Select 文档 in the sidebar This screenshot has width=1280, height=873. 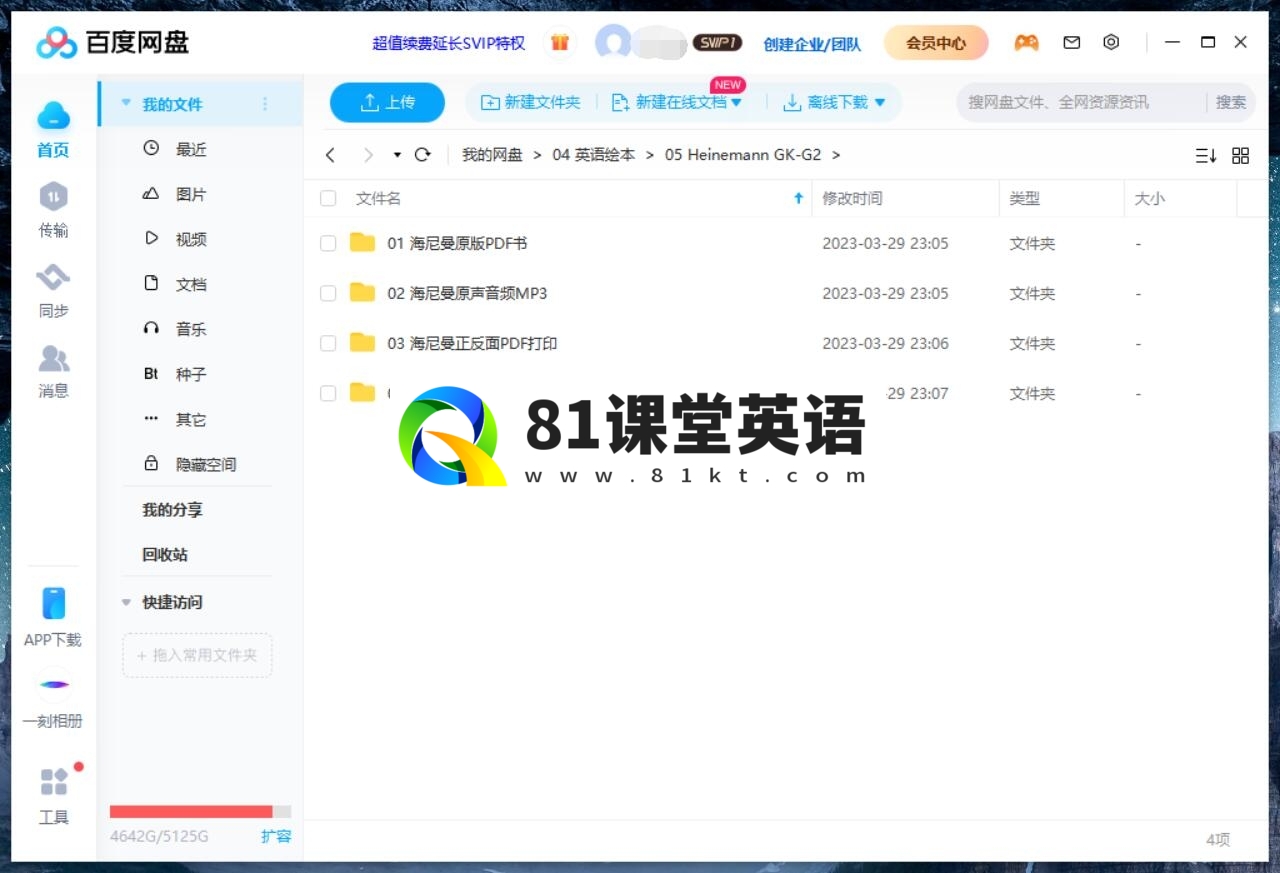(x=191, y=284)
